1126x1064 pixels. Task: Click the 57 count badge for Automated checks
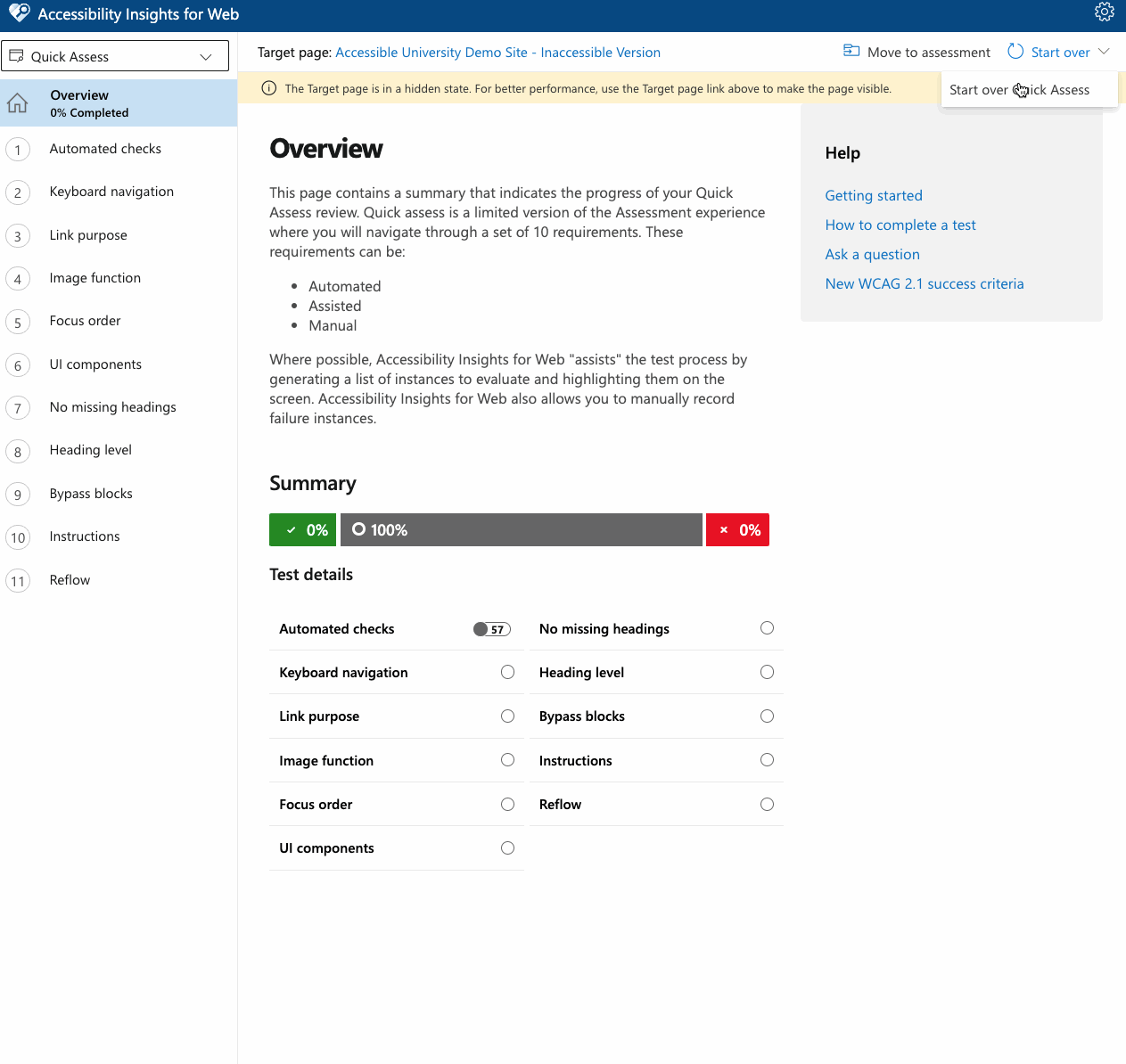click(492, 629)
